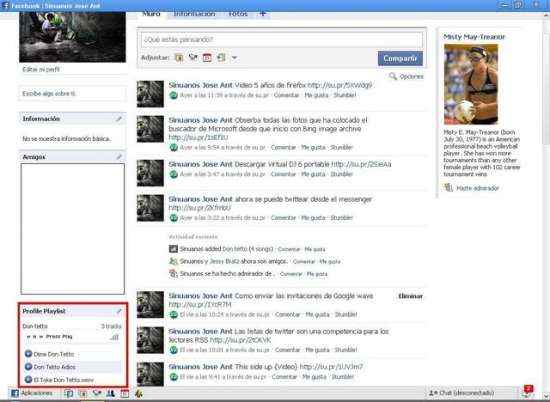
Task: Click 'Me gusta' on the 'ahora son amigos' activity
Action: (330, 261)
